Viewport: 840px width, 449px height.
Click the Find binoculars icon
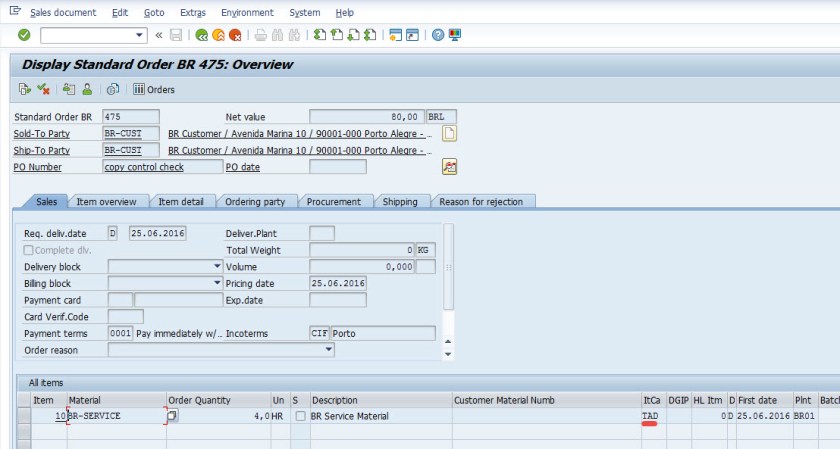pos(277,35)
